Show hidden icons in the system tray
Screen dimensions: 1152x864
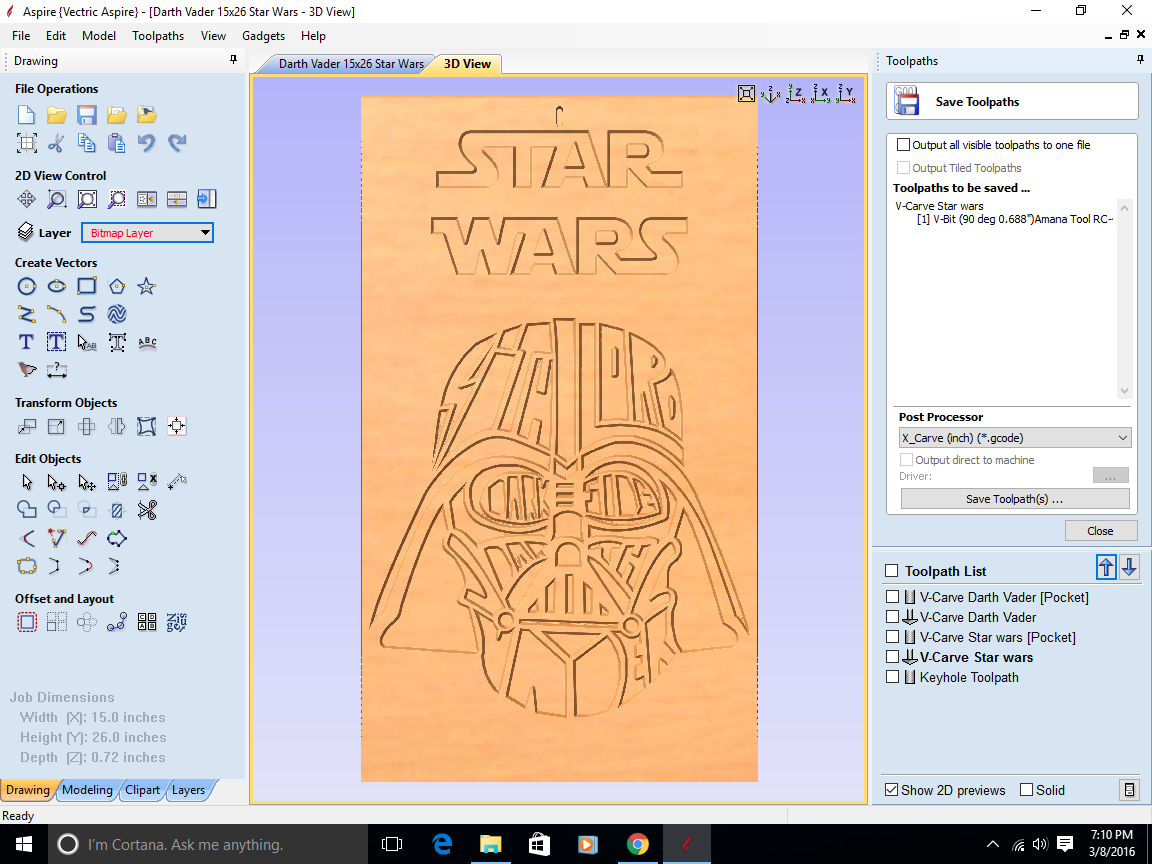[x=993, y=843]
